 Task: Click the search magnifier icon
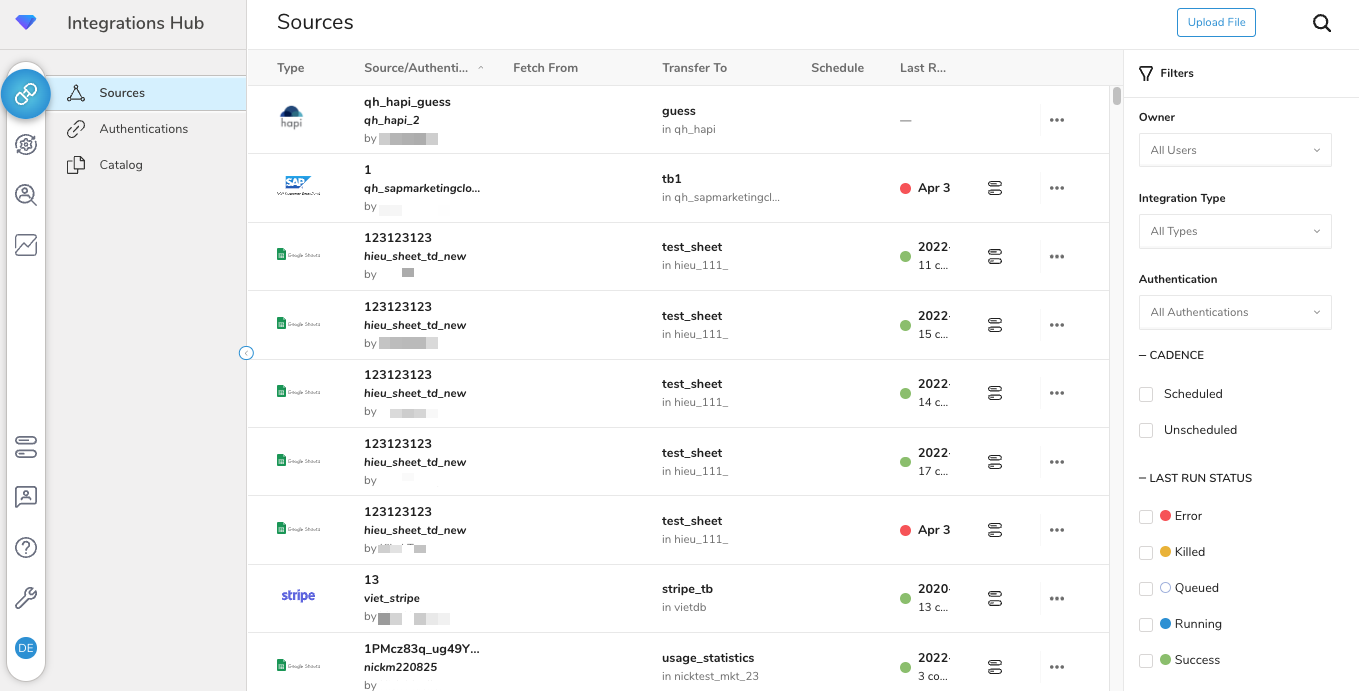[x=1321, y=24]
